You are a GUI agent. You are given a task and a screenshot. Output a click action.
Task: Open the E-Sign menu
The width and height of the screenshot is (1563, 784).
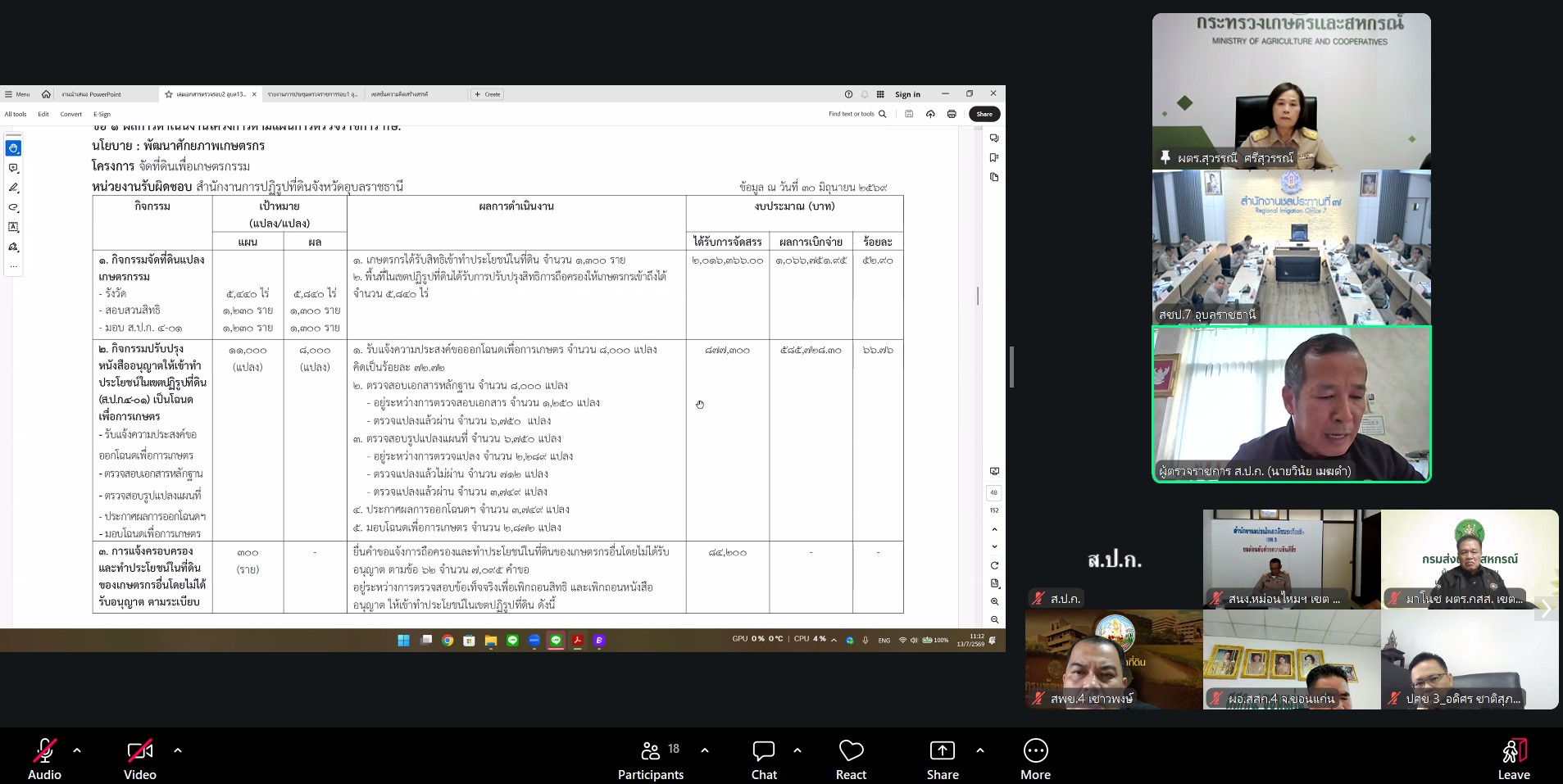(102, 114)
